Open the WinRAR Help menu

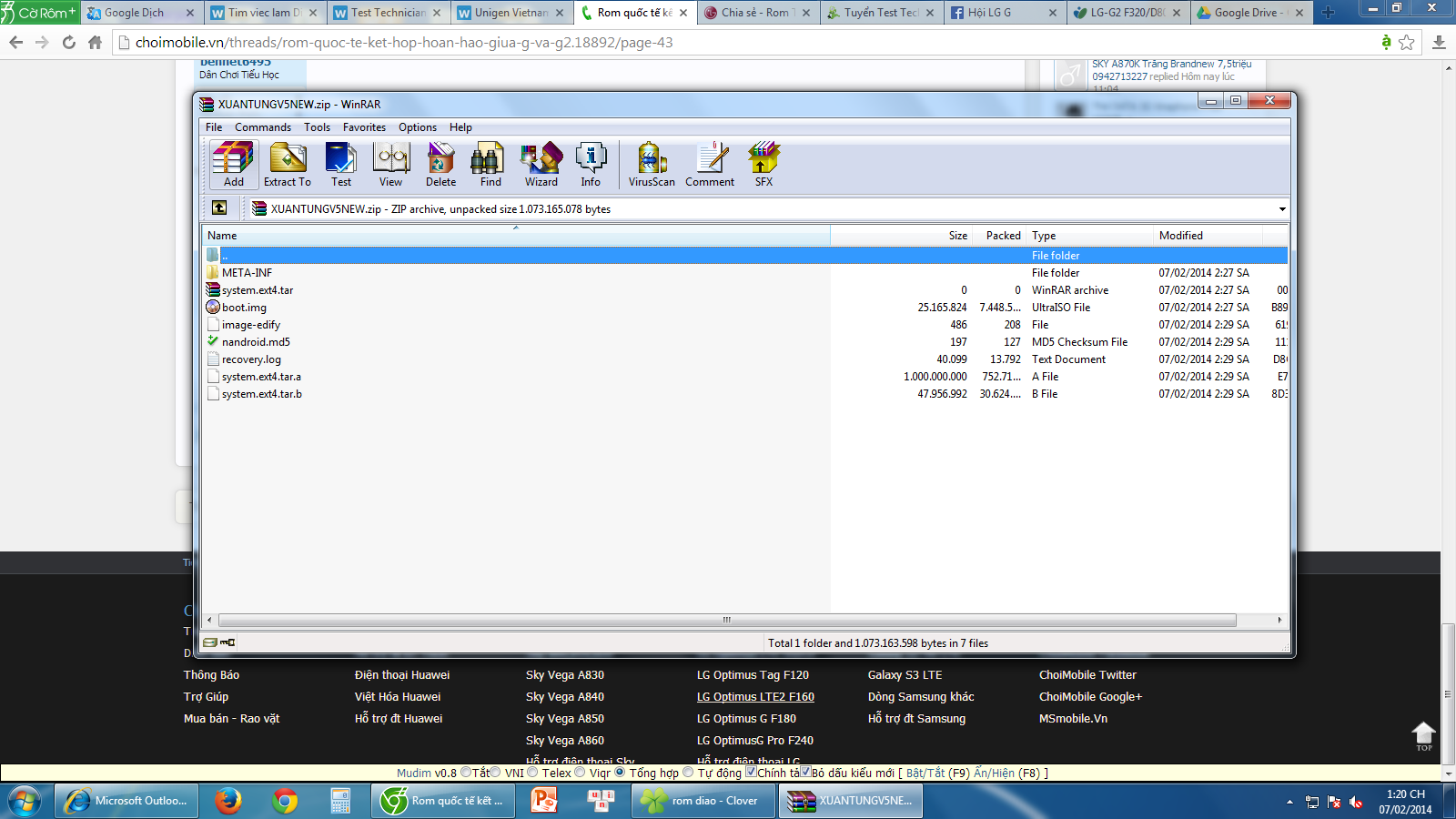460,127
